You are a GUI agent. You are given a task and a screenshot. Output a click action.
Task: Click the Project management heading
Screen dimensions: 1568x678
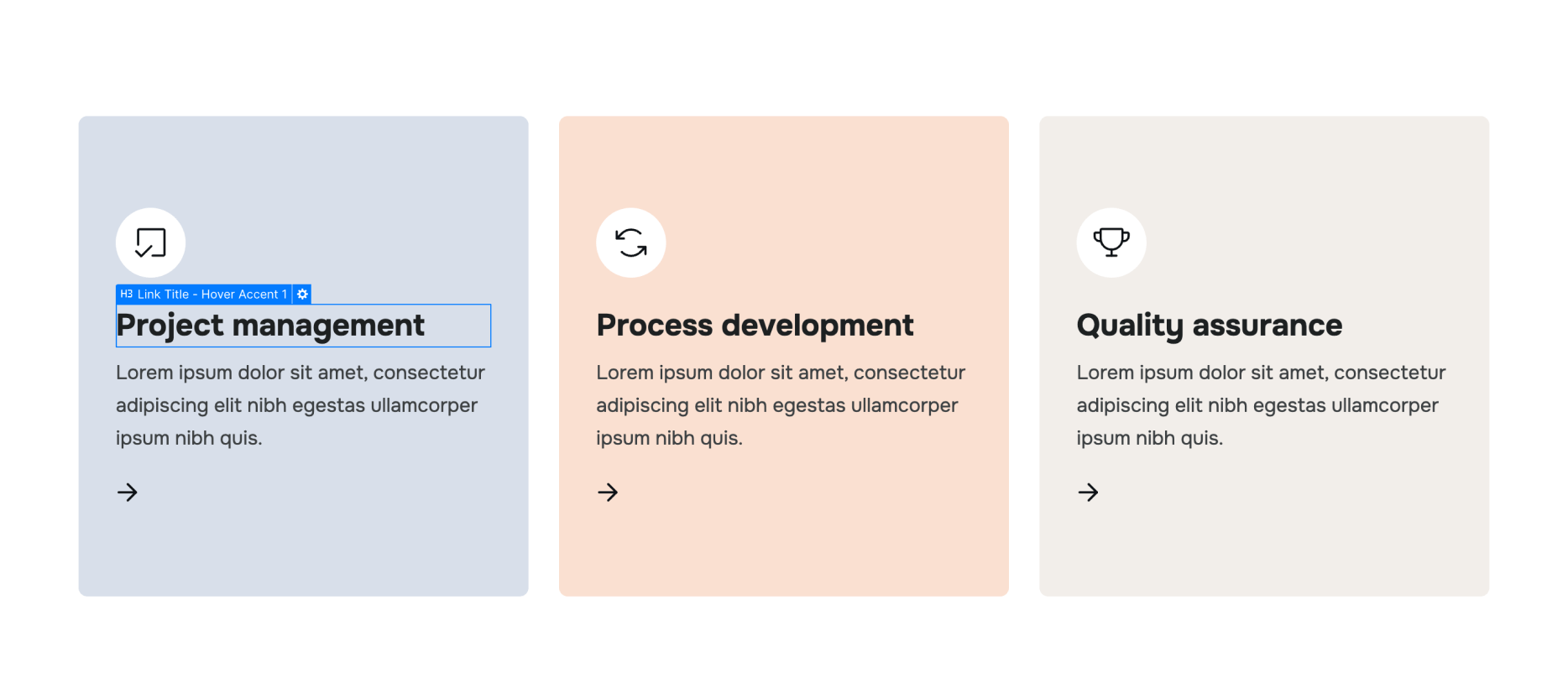pos(270,326)
